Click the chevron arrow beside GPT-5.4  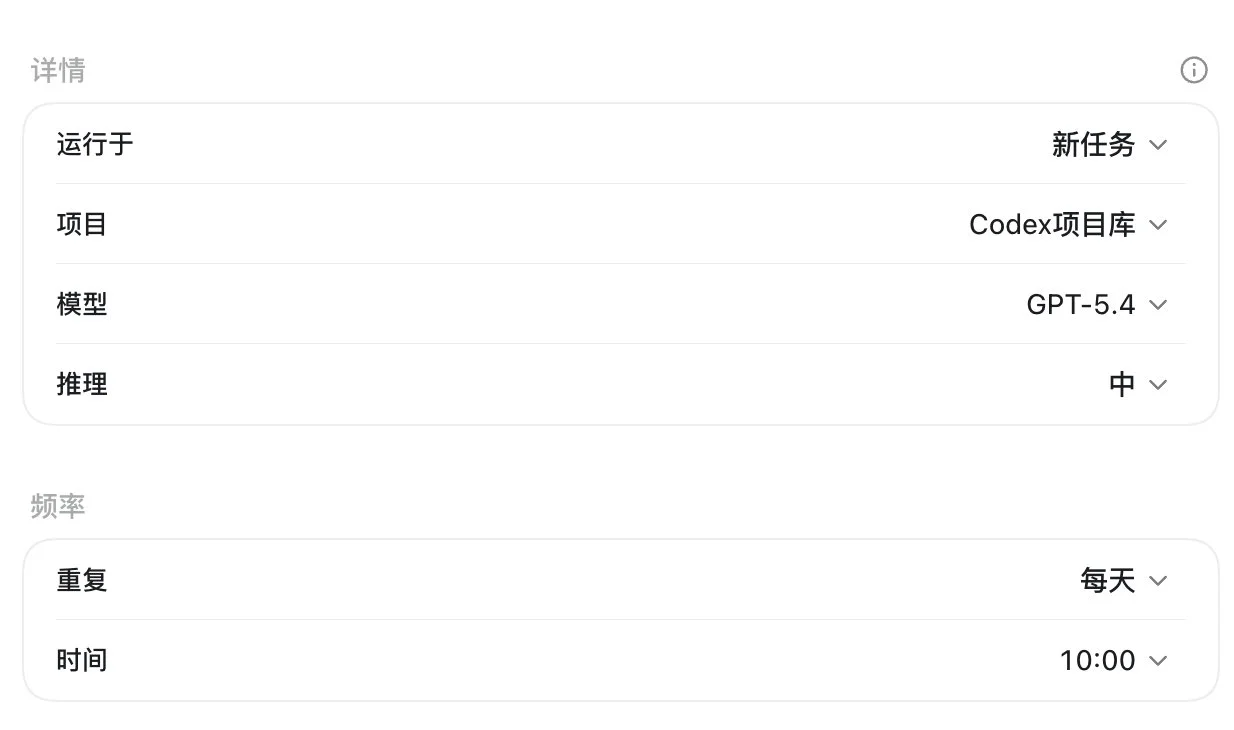[1158, 305]
